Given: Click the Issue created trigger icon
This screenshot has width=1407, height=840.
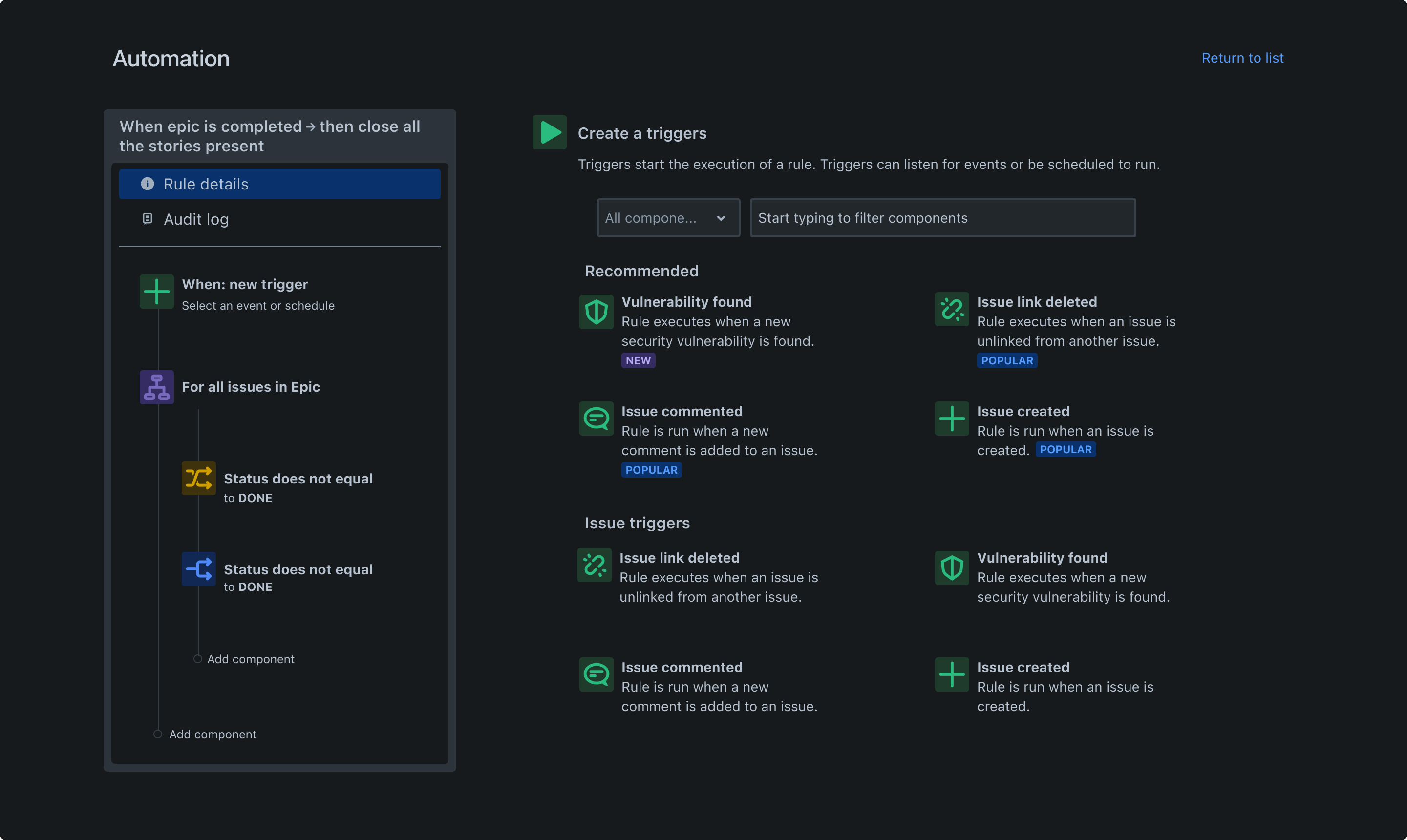Looking at the screenshot, I should coord(951,418).
